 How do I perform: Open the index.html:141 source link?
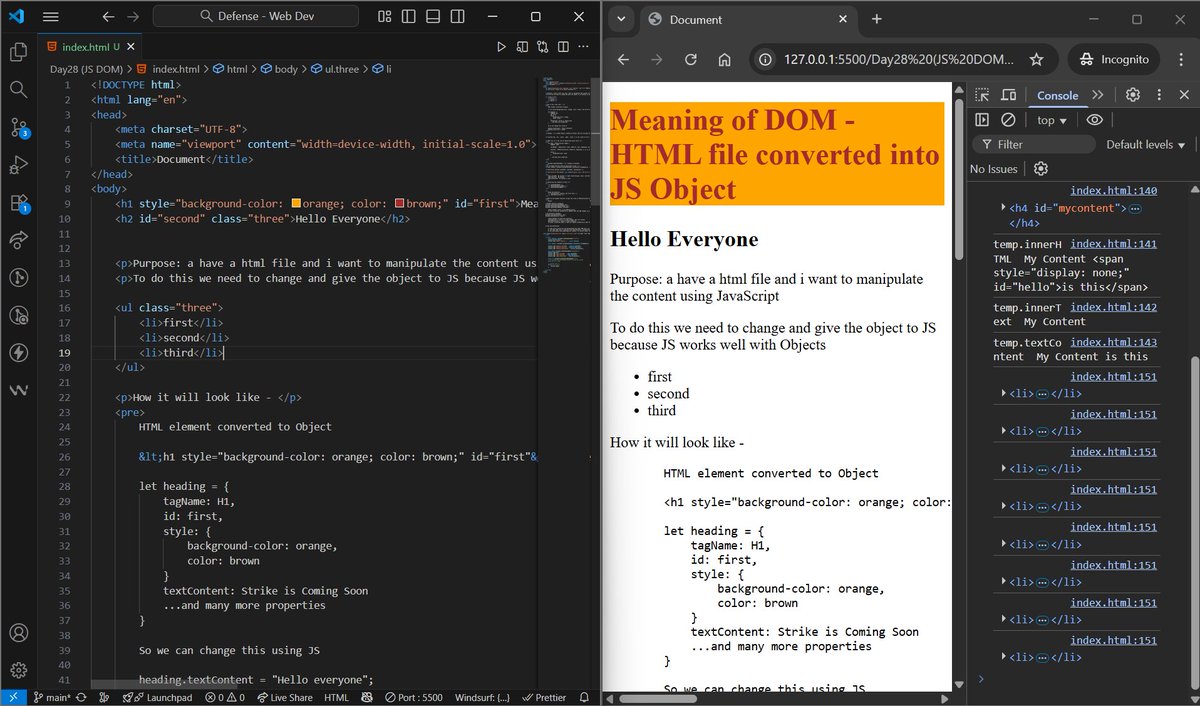pos(1113,243)
